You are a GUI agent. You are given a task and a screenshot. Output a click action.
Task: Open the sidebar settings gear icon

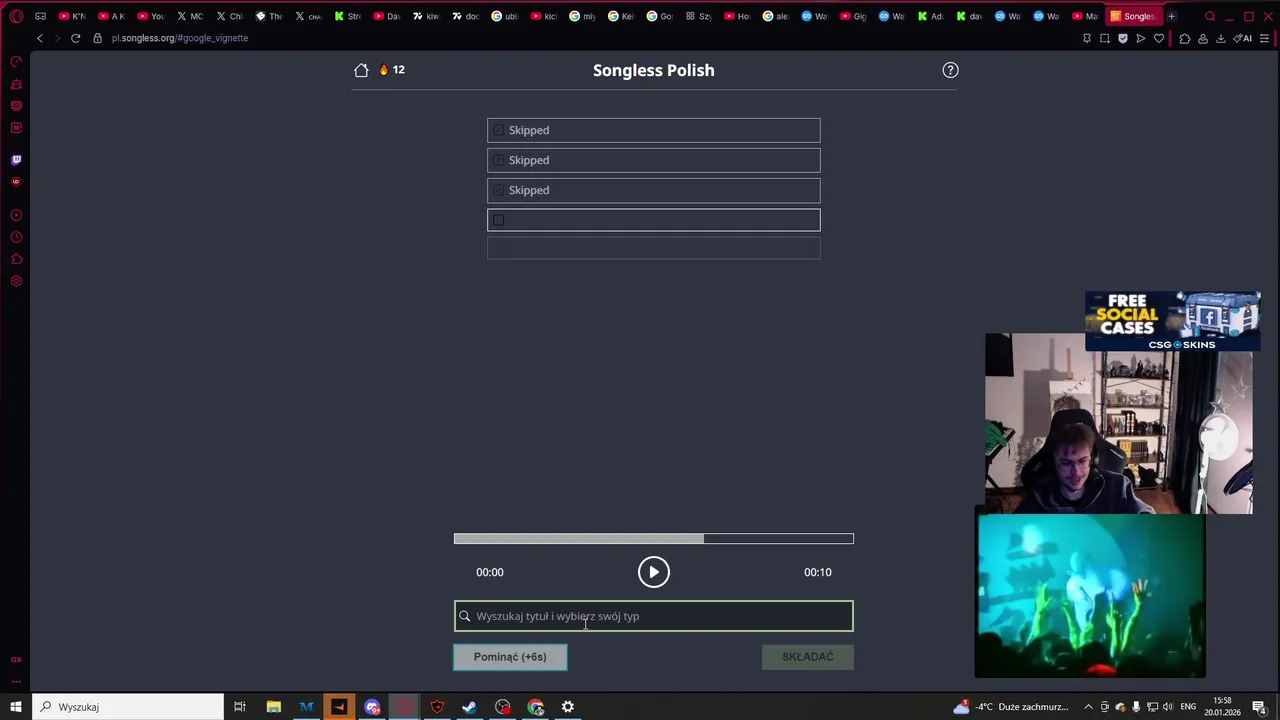[x=16, y=281]
